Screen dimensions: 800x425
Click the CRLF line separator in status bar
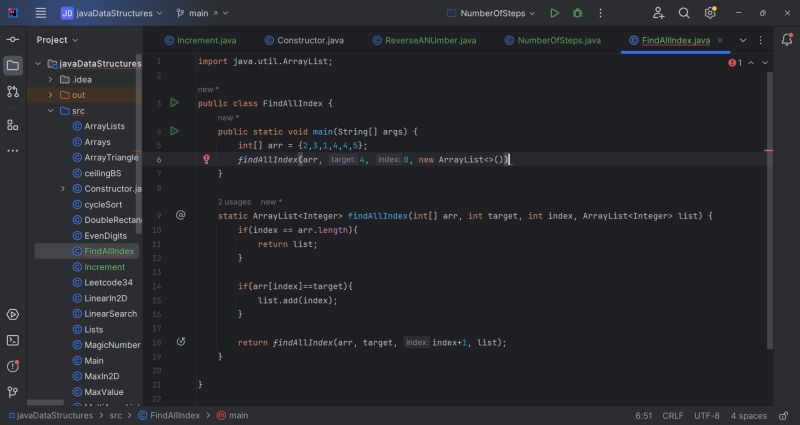coord(673,415)
